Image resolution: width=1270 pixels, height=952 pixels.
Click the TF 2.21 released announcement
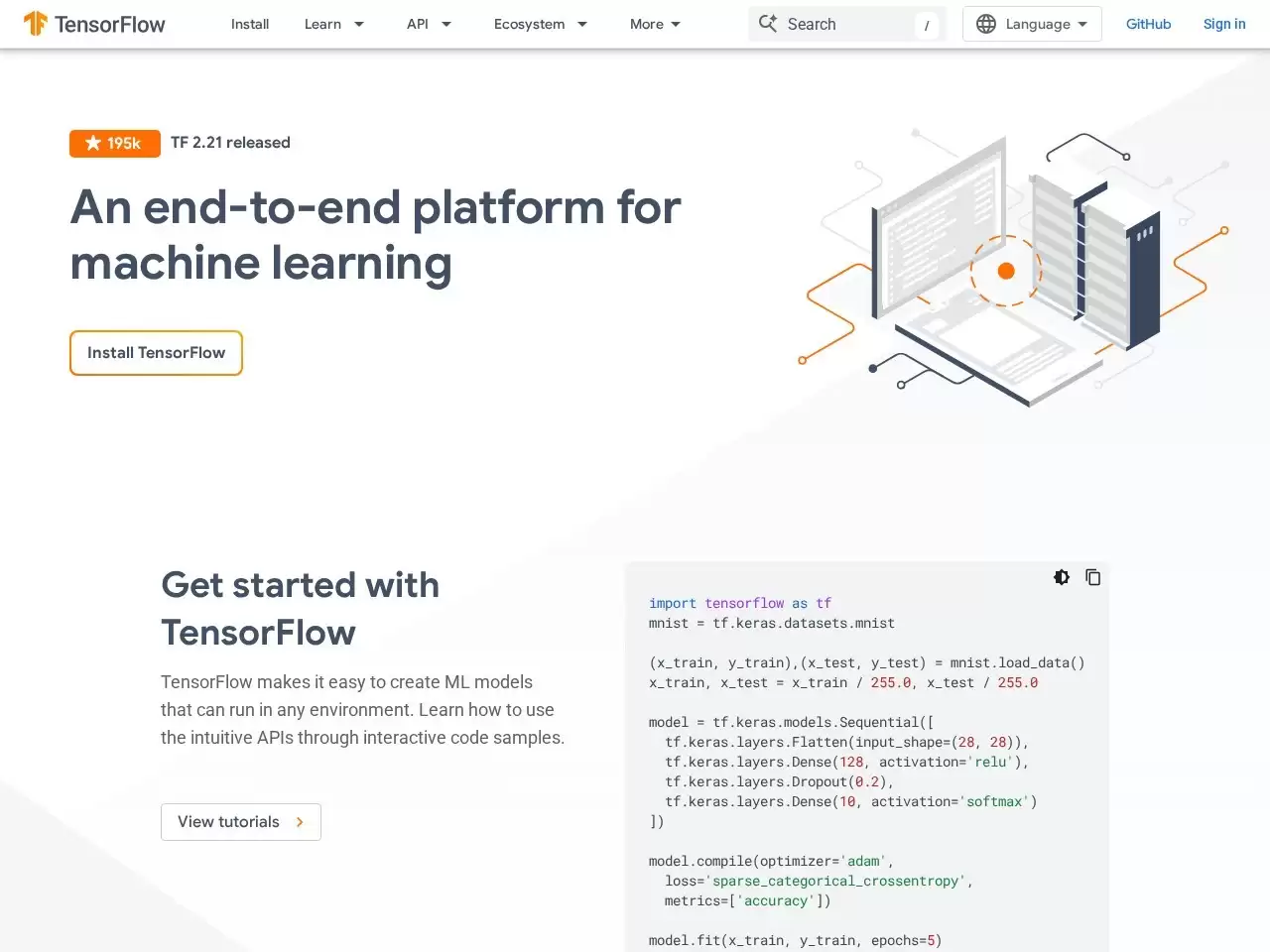click(230, 142)
